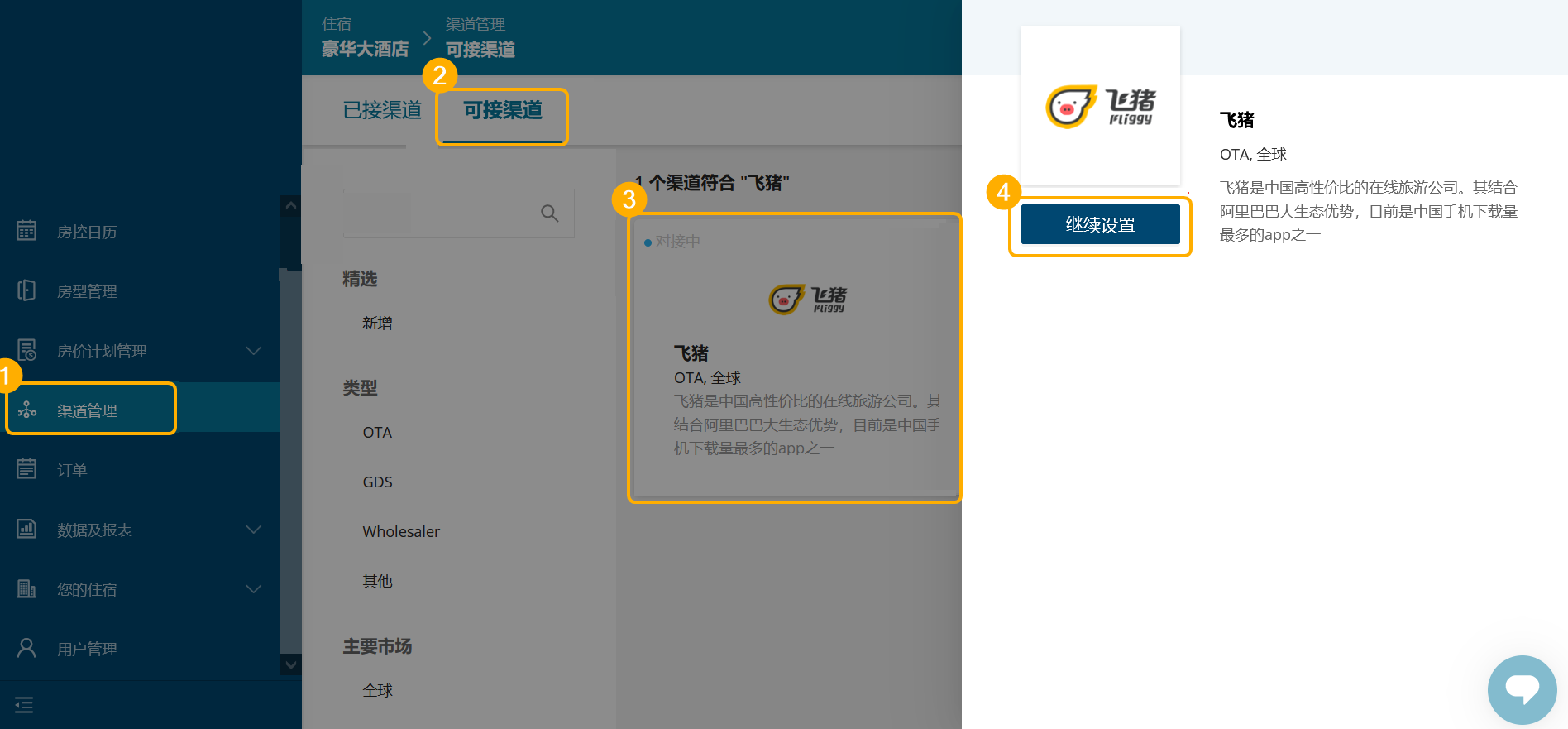Filter channels by GDS type

(x=377, y=482)
